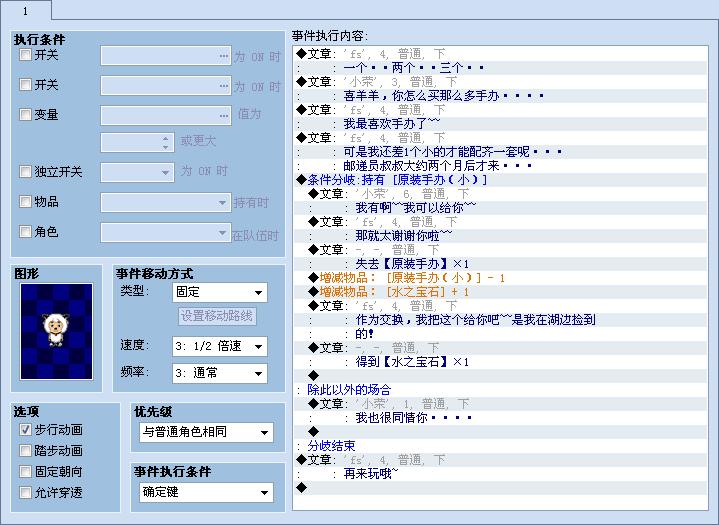Open the 频率 frequency dropdown
719x525 pixels.
[220, 373]
